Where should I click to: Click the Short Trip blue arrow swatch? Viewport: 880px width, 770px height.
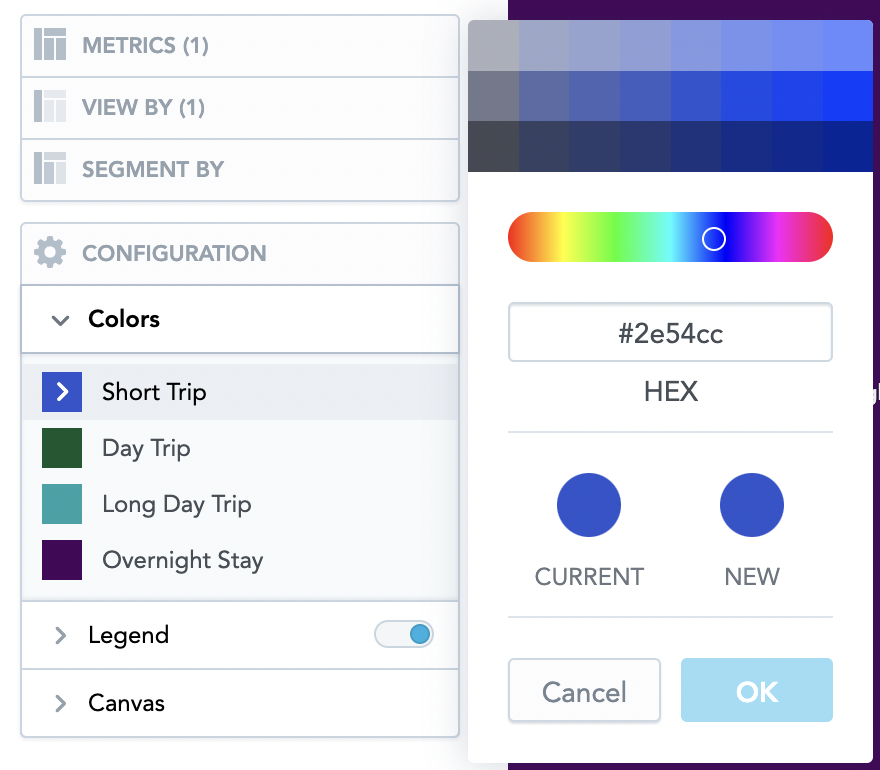point(64,392)
